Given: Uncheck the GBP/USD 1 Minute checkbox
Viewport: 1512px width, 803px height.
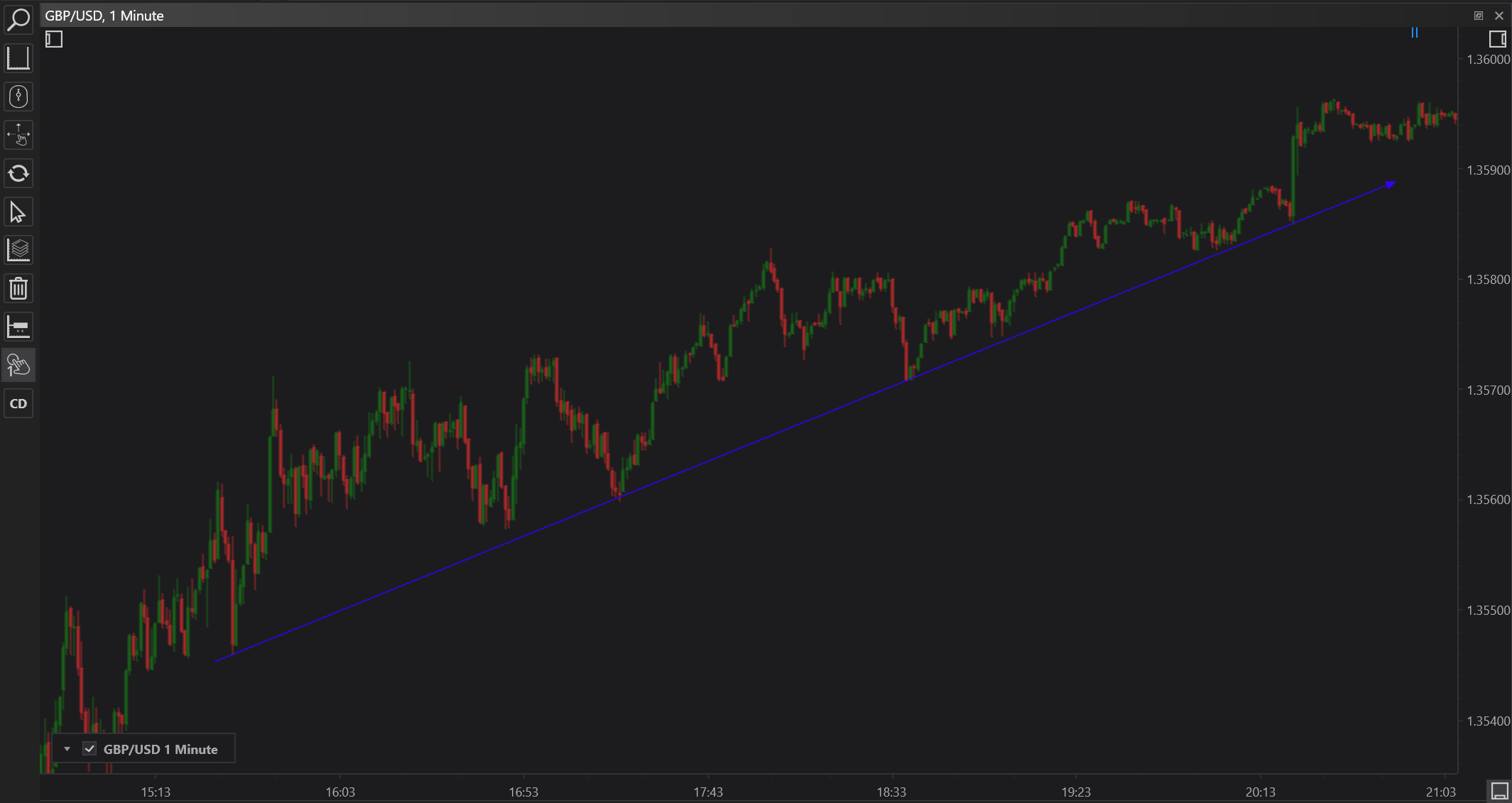Looking at the screenshot, I should point(89,748).
